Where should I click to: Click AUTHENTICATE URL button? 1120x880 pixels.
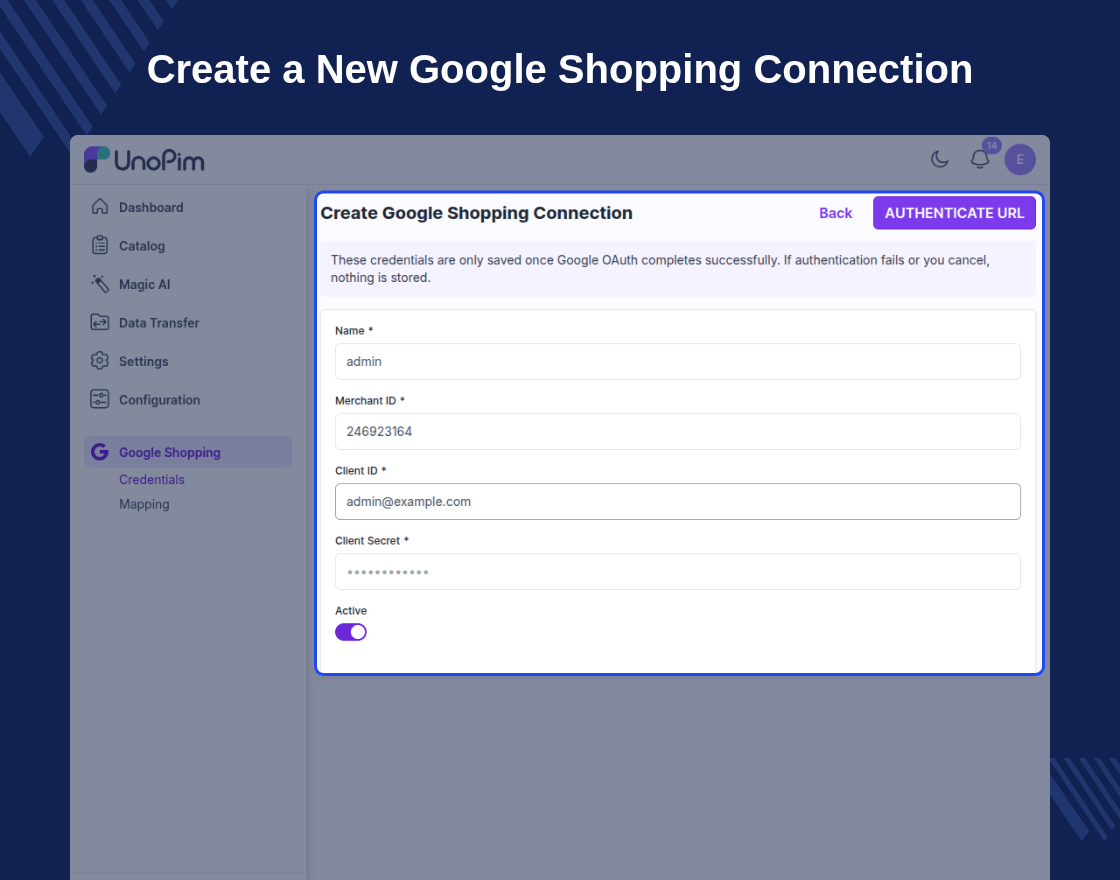click(954, 213)
